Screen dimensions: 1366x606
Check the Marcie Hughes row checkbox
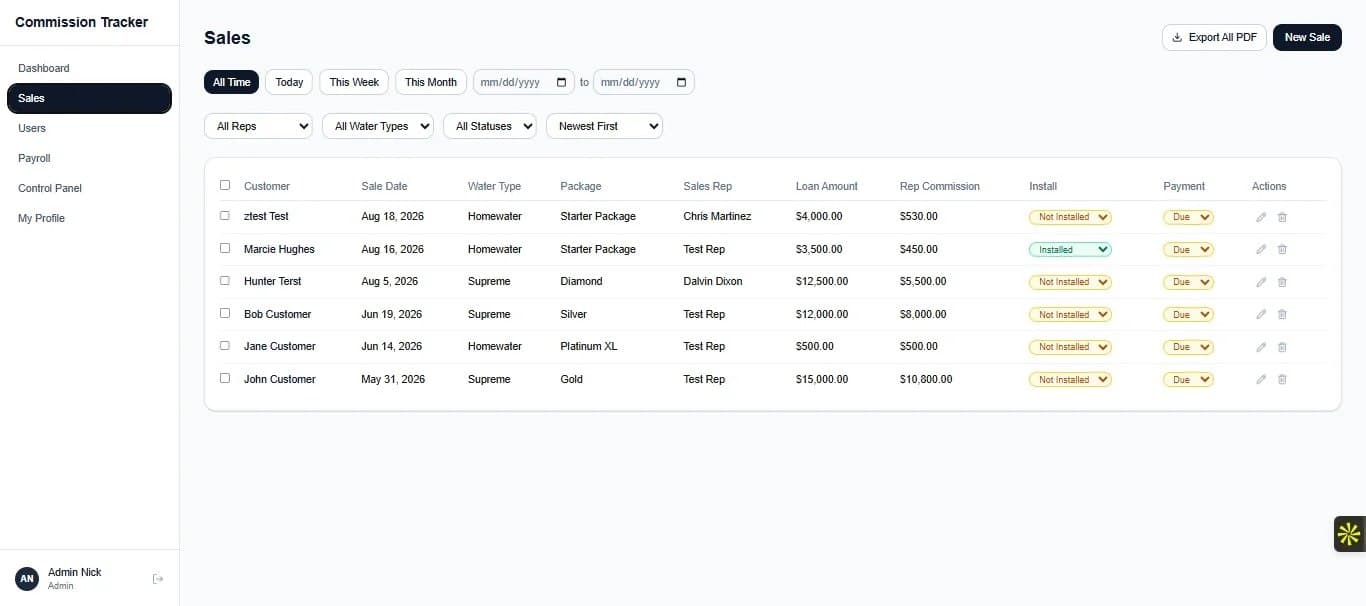click(225, 248)
